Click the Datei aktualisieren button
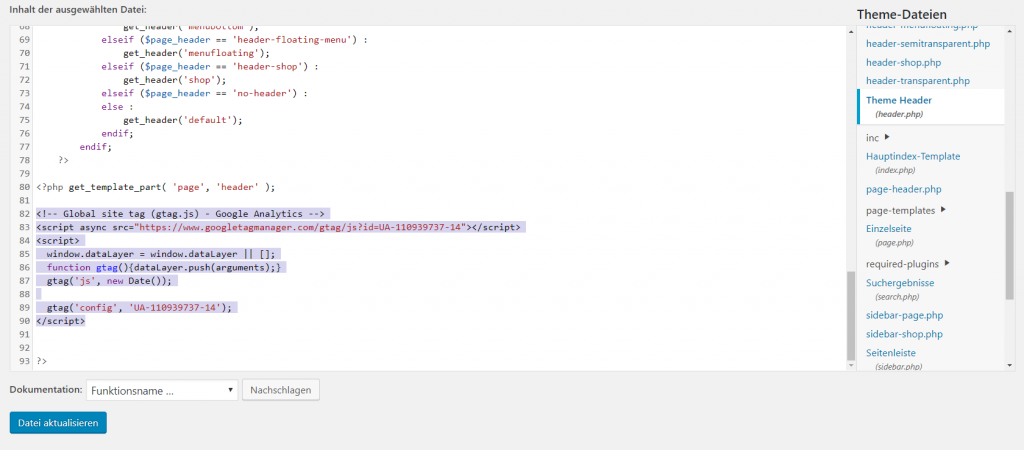The width and height of the screenshot is (1024, 450). (58, 423)
